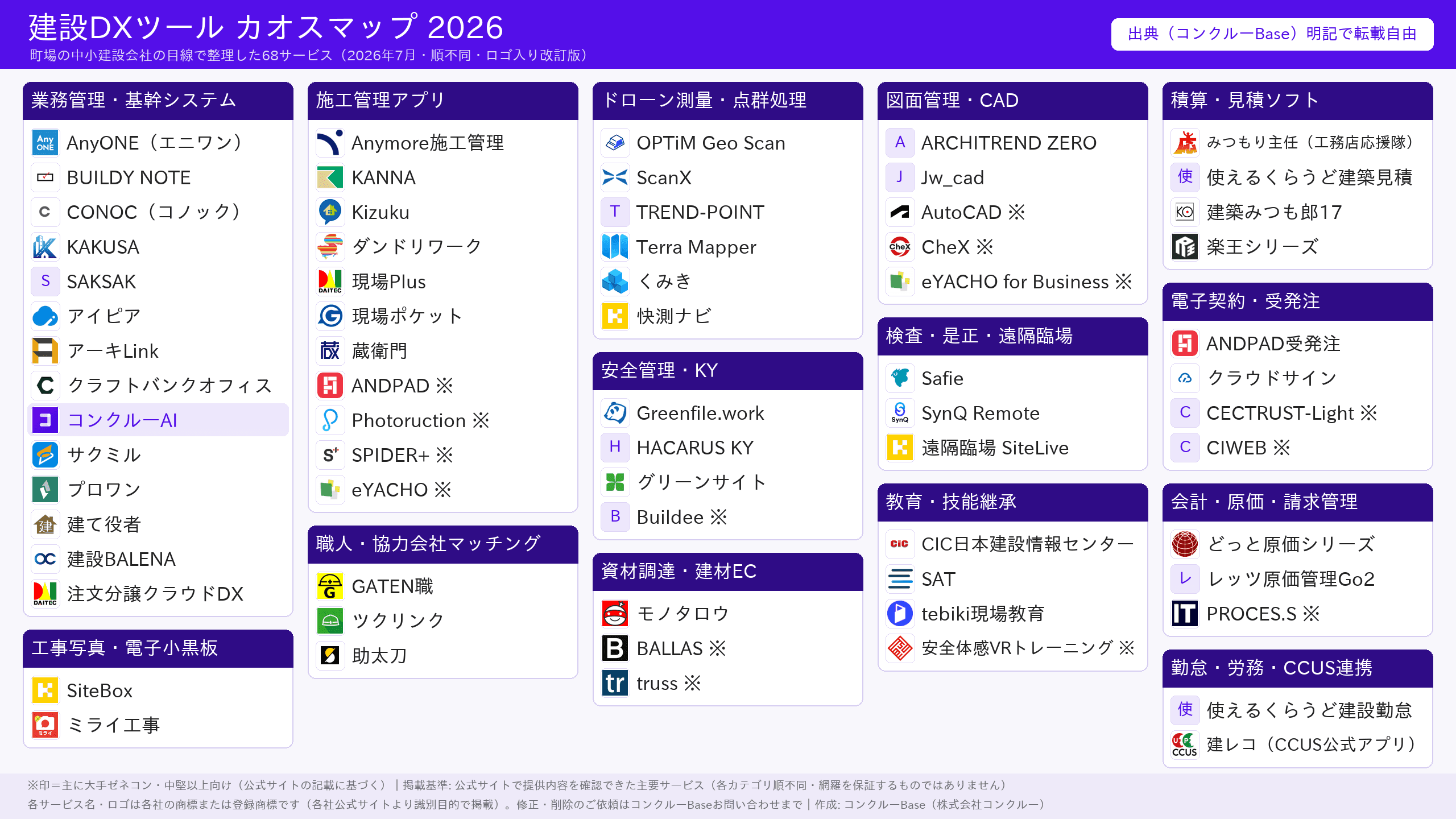Click the サクミル logo icon

[45, 455]
